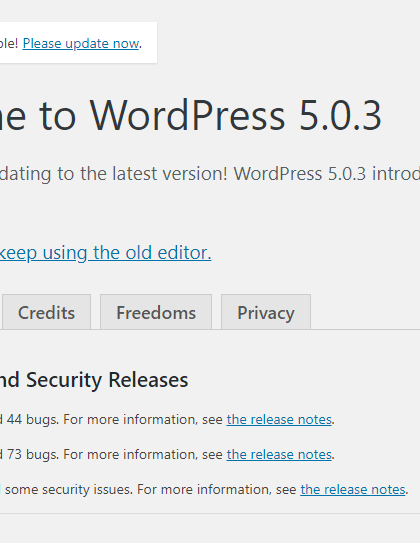
Task: Click the 'WordPress 5.0.3' page heading
Action: click(235, 115)
